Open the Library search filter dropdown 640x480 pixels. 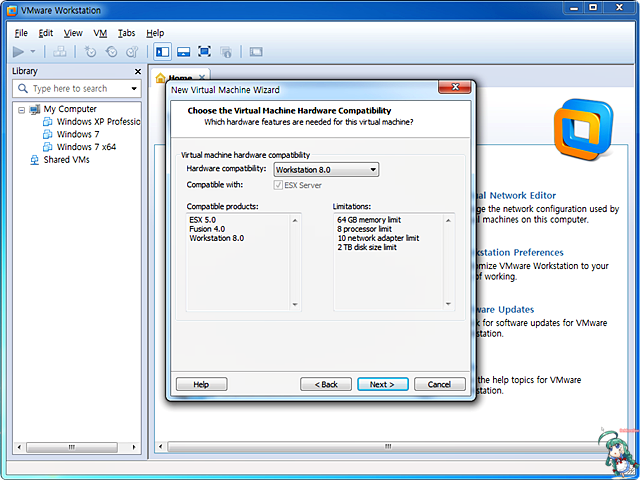click(134, 89)
